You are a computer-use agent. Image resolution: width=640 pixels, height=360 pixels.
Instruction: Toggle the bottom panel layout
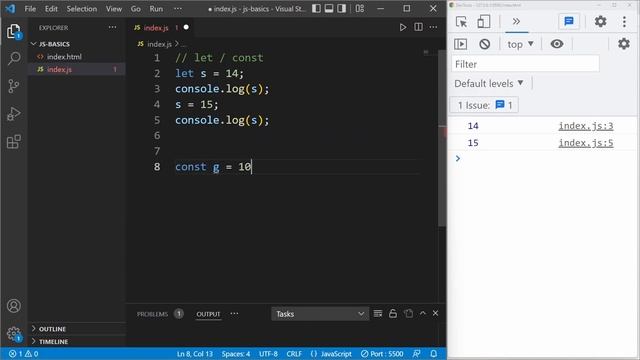click(329, 9)
